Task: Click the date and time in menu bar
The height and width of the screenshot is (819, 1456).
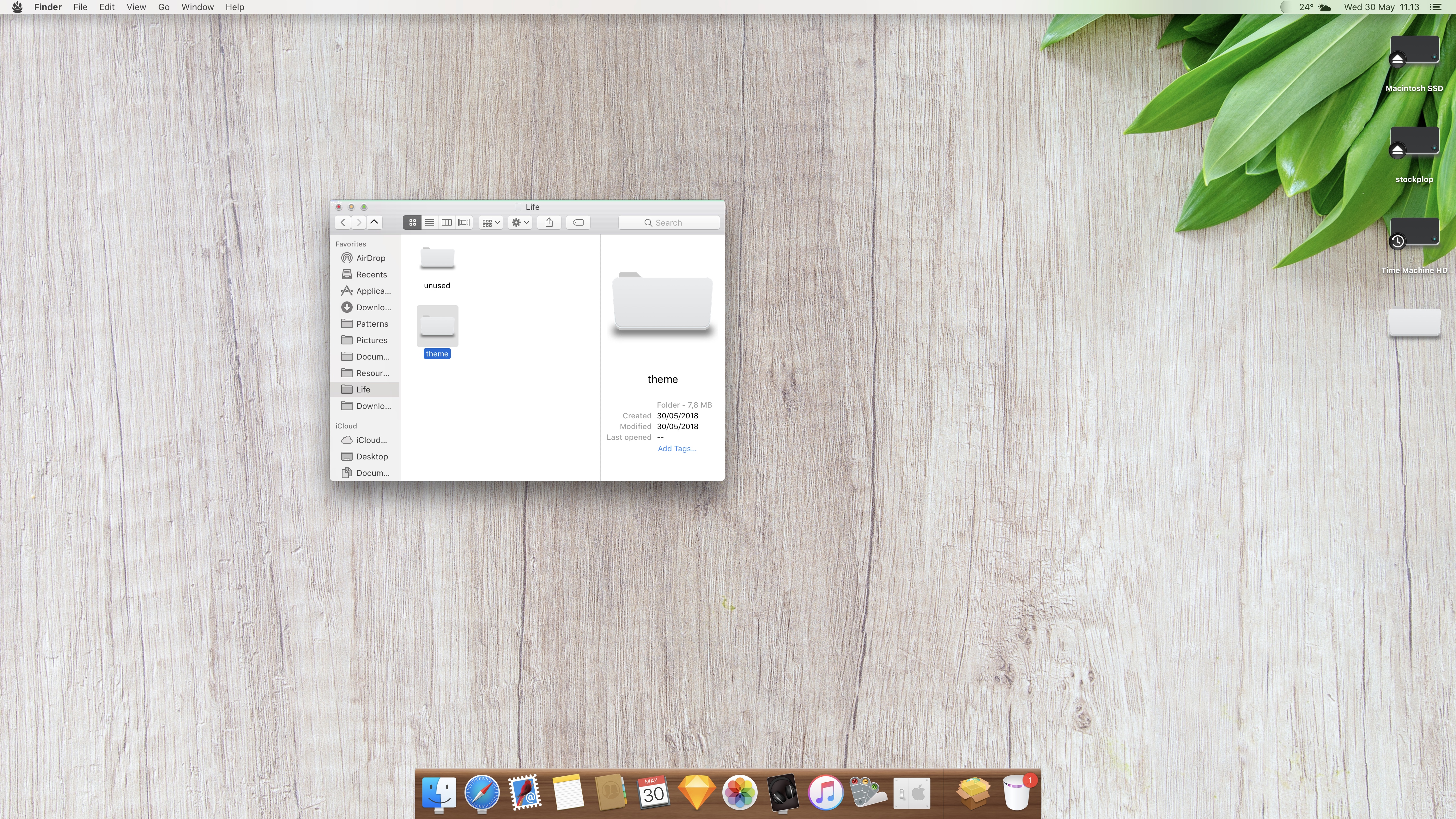Action: tap(1381, 7)
